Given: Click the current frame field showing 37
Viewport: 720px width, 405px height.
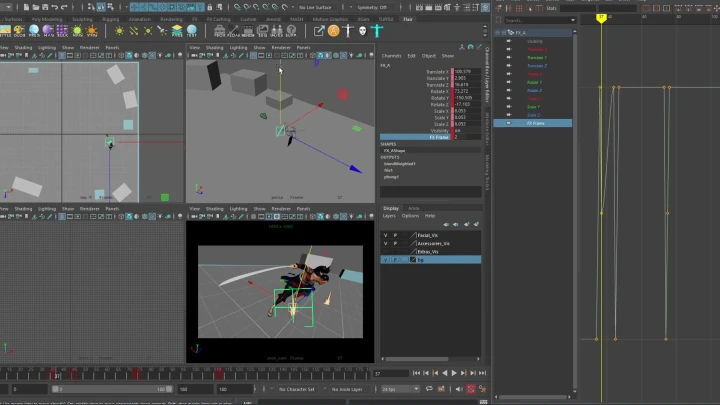Looking at the screenshot, I should [x=390, y=374].
